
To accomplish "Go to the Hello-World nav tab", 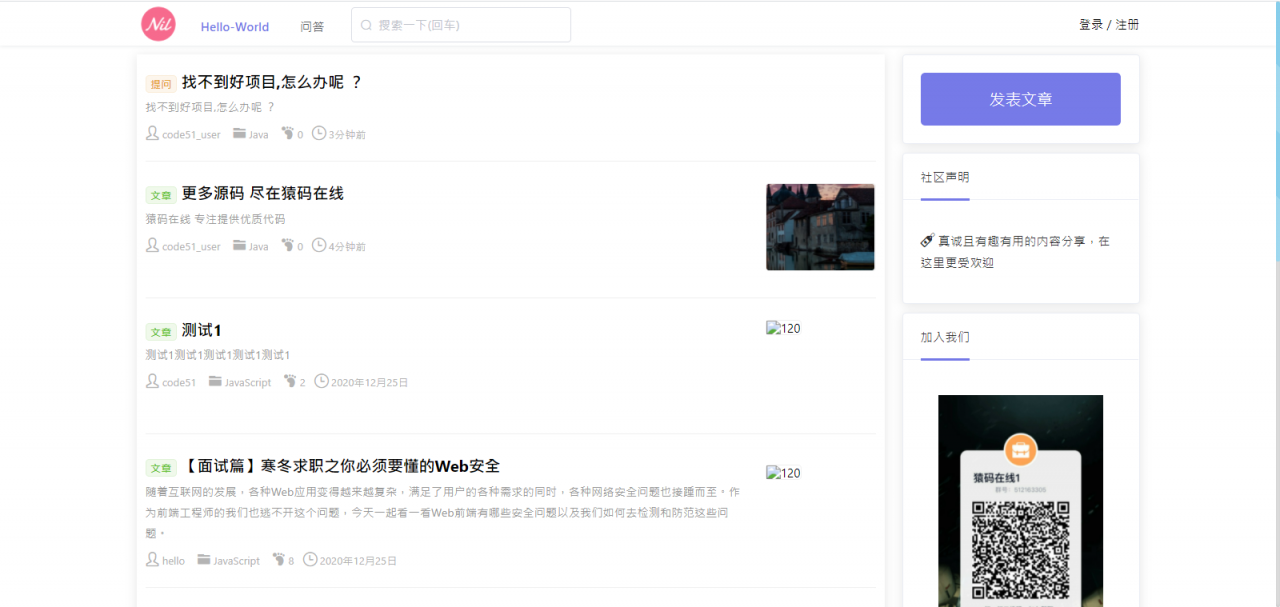I will pos(235,27).
